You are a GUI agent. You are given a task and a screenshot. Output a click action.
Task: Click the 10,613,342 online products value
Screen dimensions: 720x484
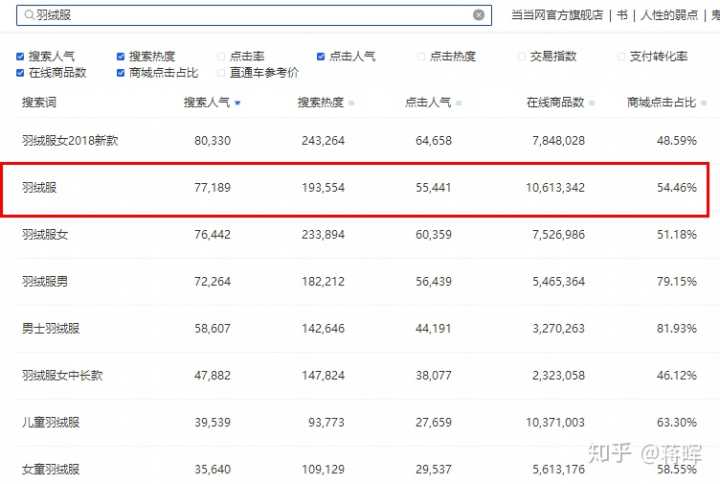click(555, 187)
